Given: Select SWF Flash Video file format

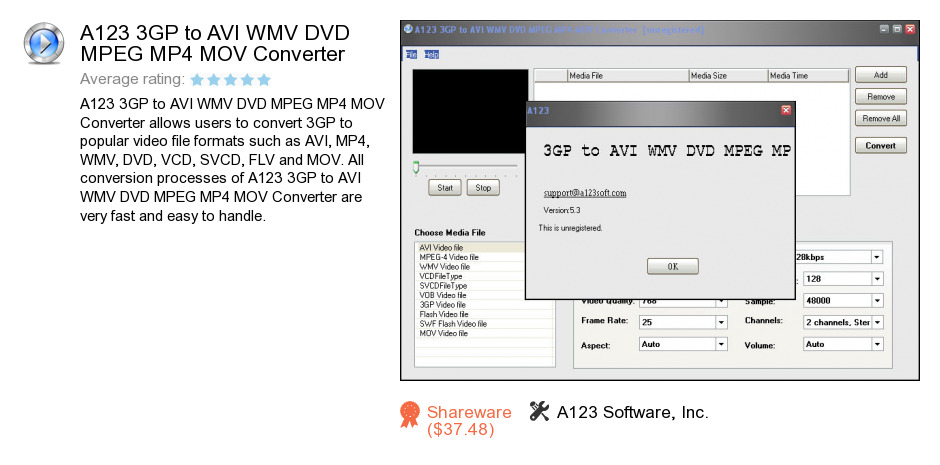Looking at the screenshot, I should pyautogui.click(x=484, y=324).
